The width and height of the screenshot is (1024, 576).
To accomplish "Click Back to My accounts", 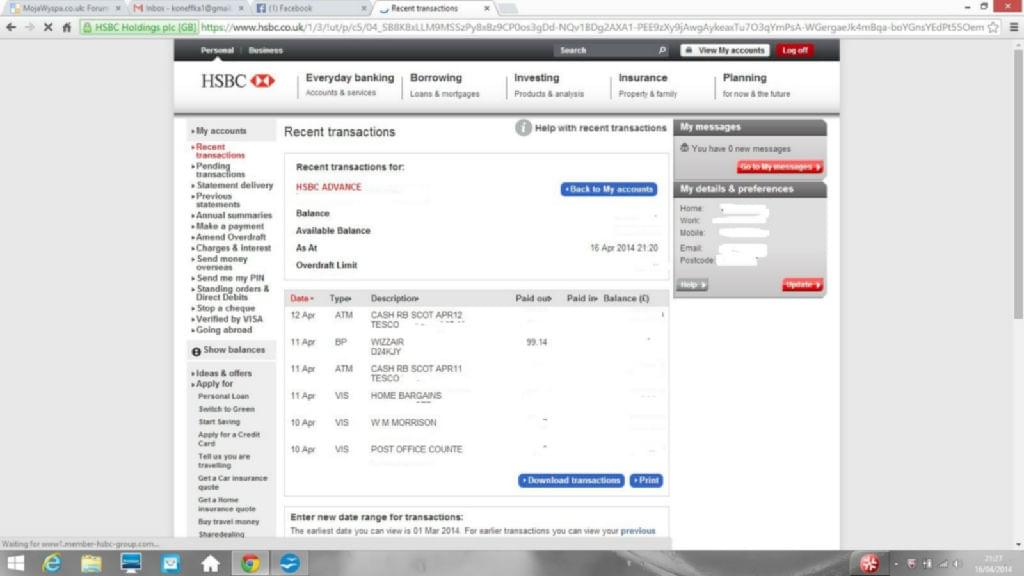I will click(609, 189).
